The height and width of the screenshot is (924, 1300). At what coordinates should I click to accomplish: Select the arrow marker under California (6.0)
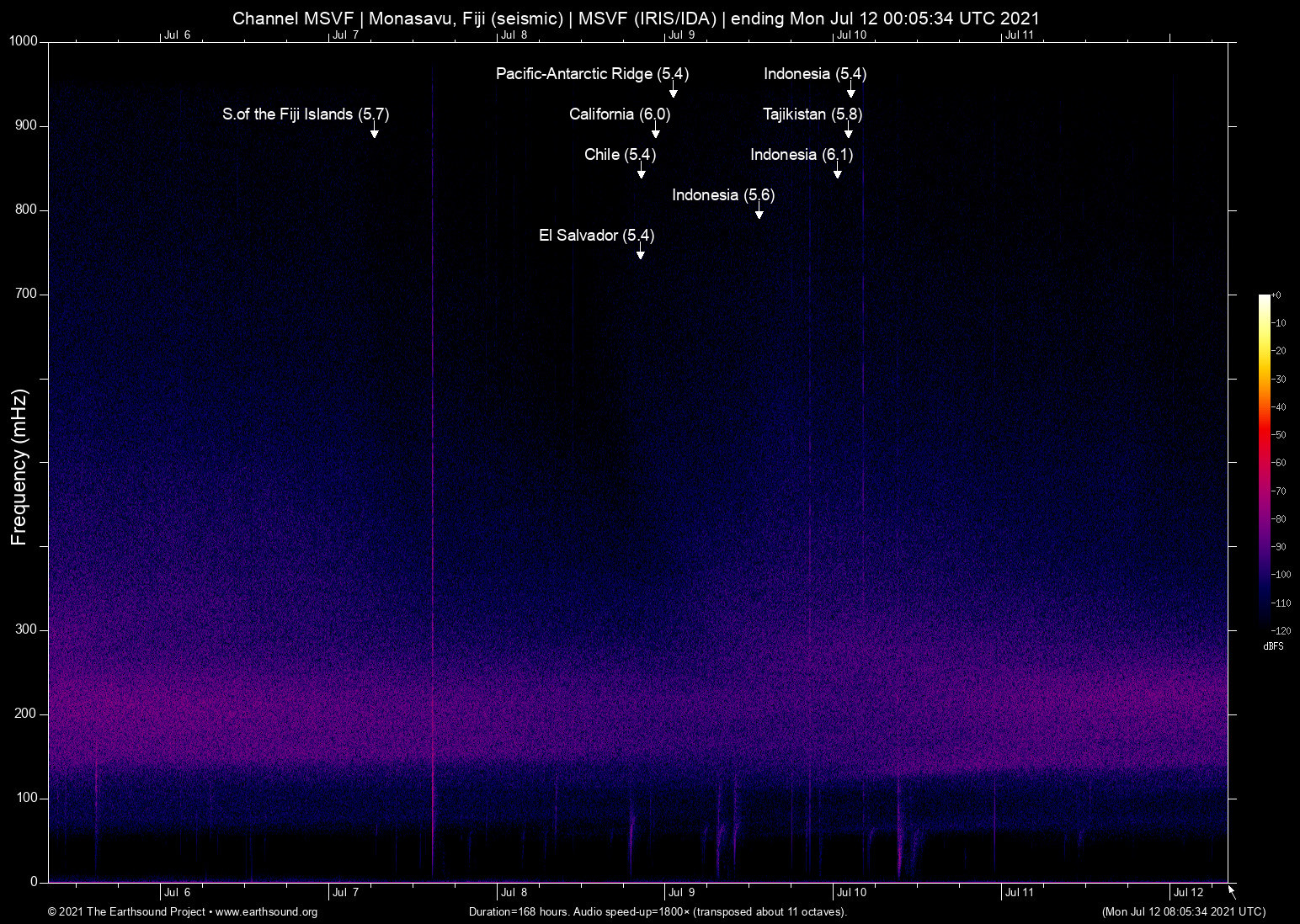656,130
